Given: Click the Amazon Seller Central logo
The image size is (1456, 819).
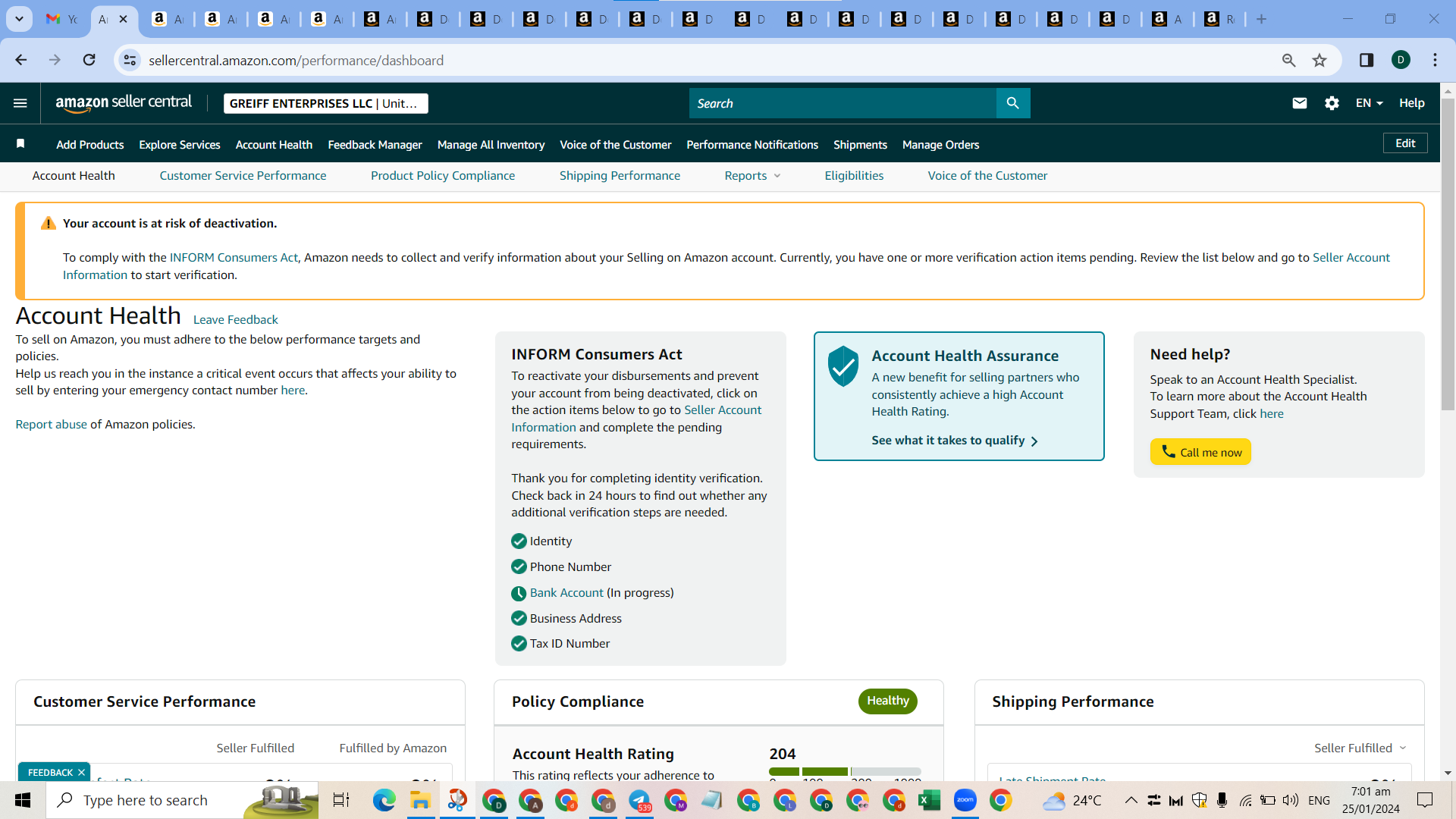Looking at the screenshot, I should tap(124, 103).
